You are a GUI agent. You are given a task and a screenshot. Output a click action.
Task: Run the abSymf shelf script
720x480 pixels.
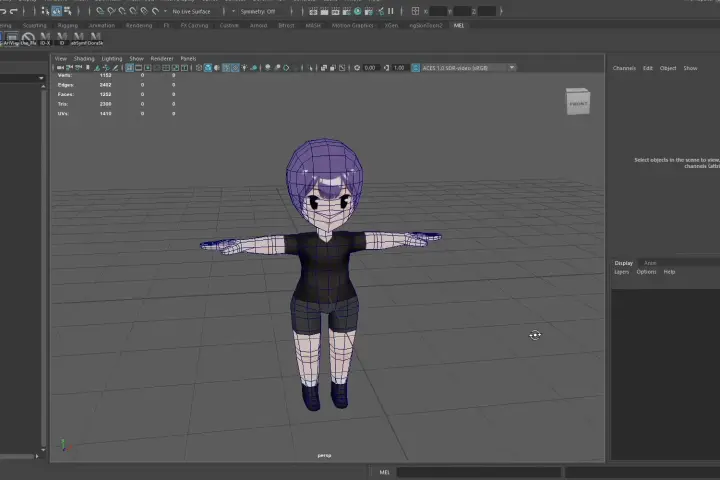79,39
